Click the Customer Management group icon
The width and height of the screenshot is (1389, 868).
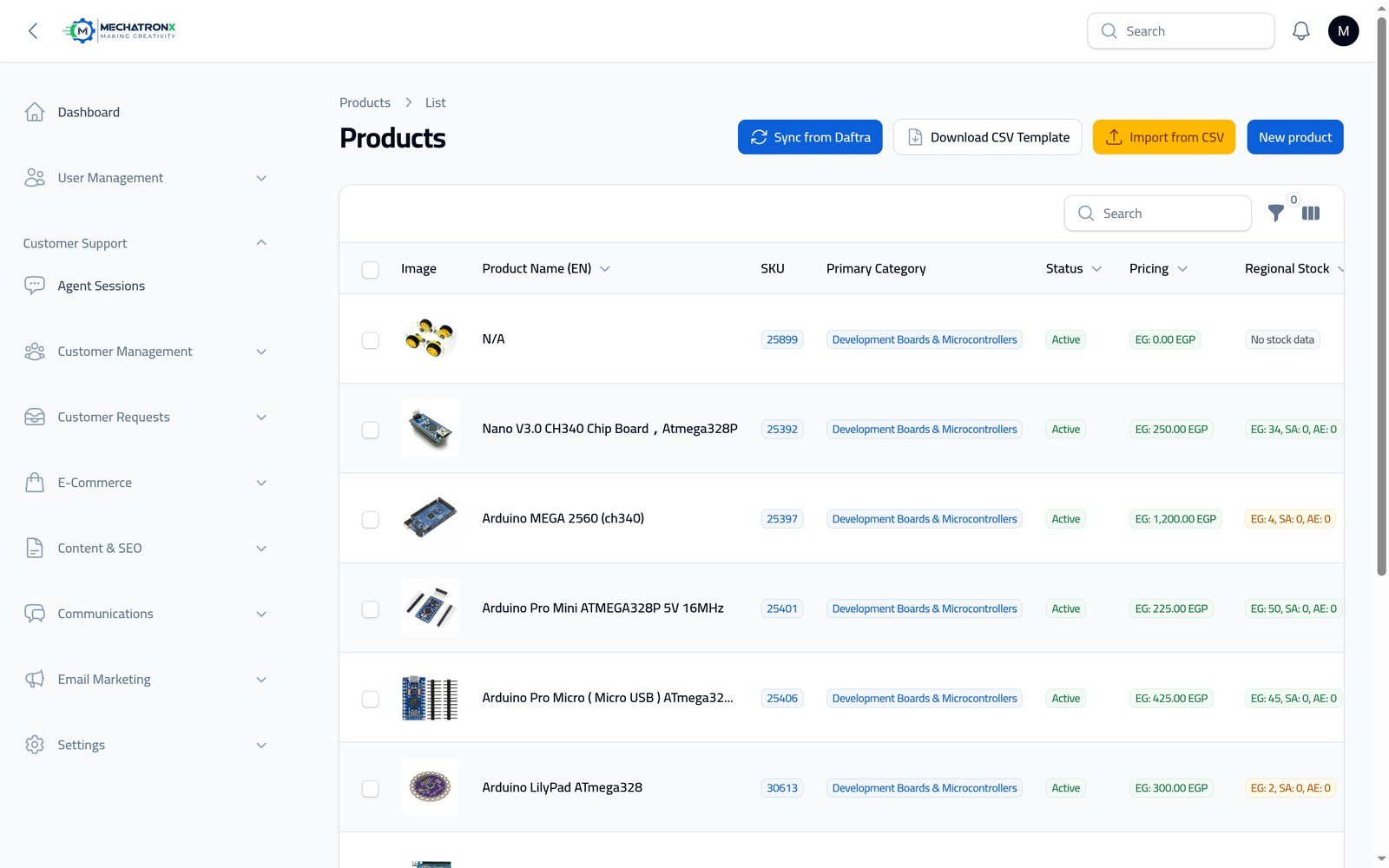pos(35,352)
